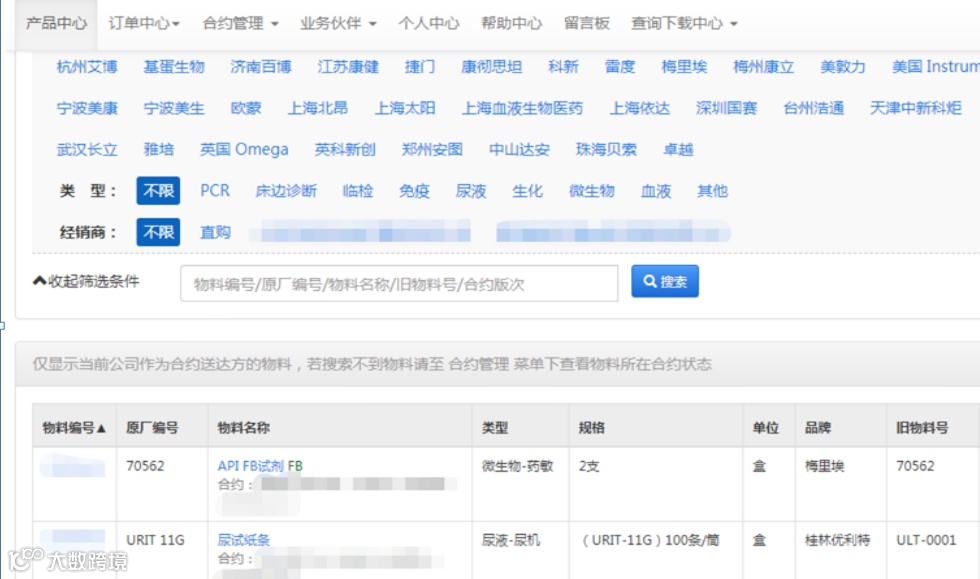The height and width of the screenshot is (579, 980).
Task: Select brand 基蛋生物
Action: [x=174, y=66]
